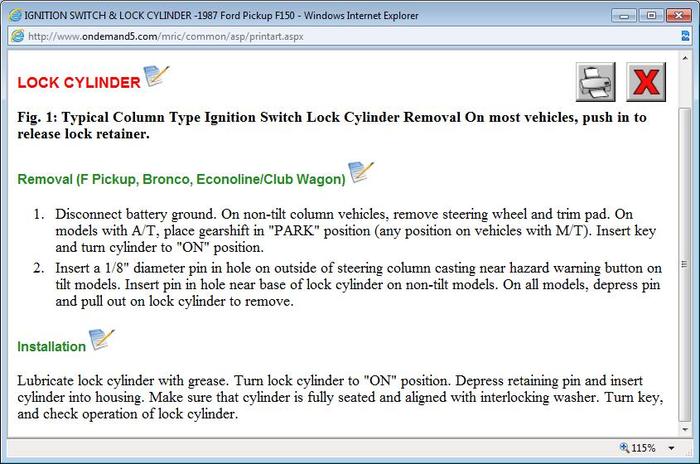700x464 pixels.
Task: Click the red X close article button
Action: pos(646,82)
